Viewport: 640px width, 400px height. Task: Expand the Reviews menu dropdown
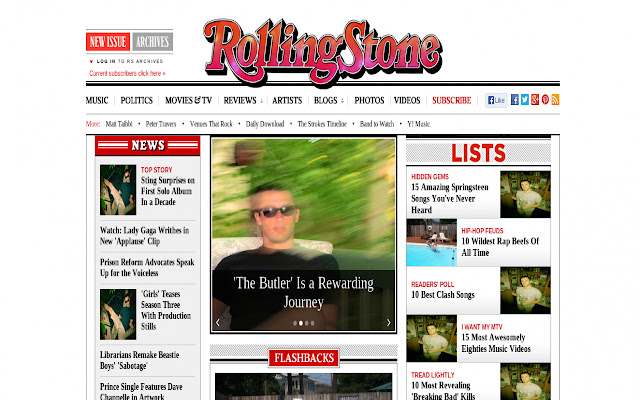click(261, 101)
